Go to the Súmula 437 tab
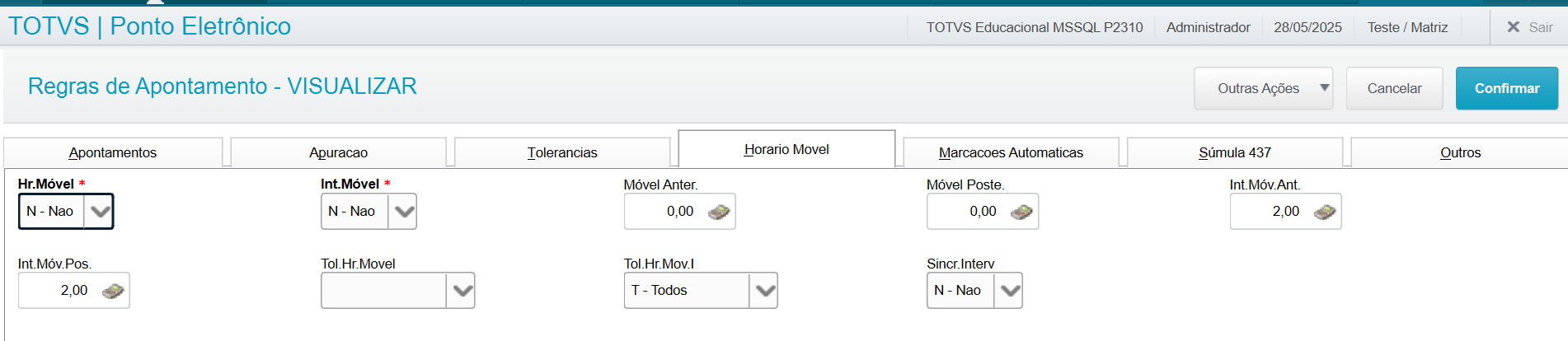 pyautogui.click(x=1234, y=152)
